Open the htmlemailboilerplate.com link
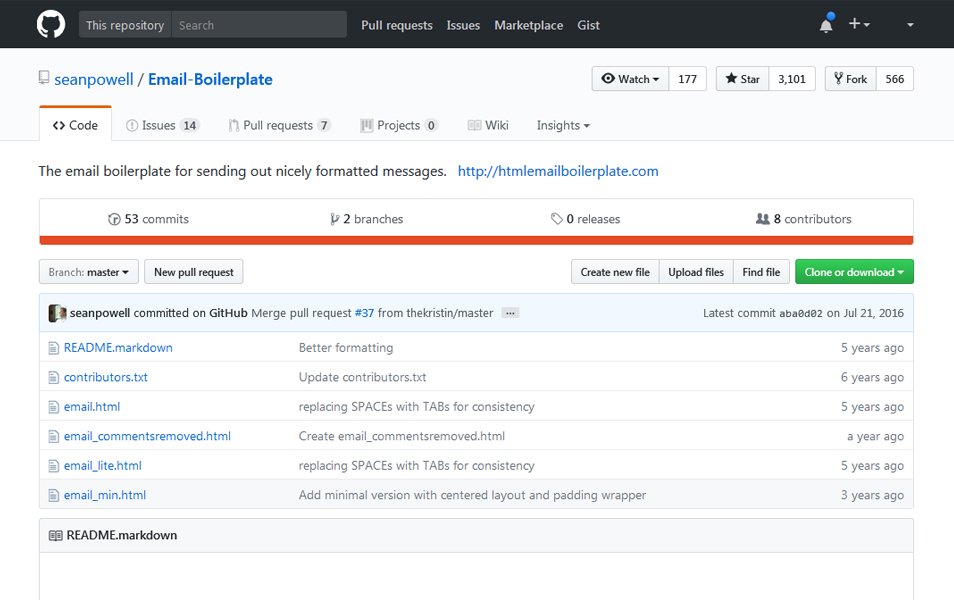This screenshot has width=954, height=600. tap(558, 171)
